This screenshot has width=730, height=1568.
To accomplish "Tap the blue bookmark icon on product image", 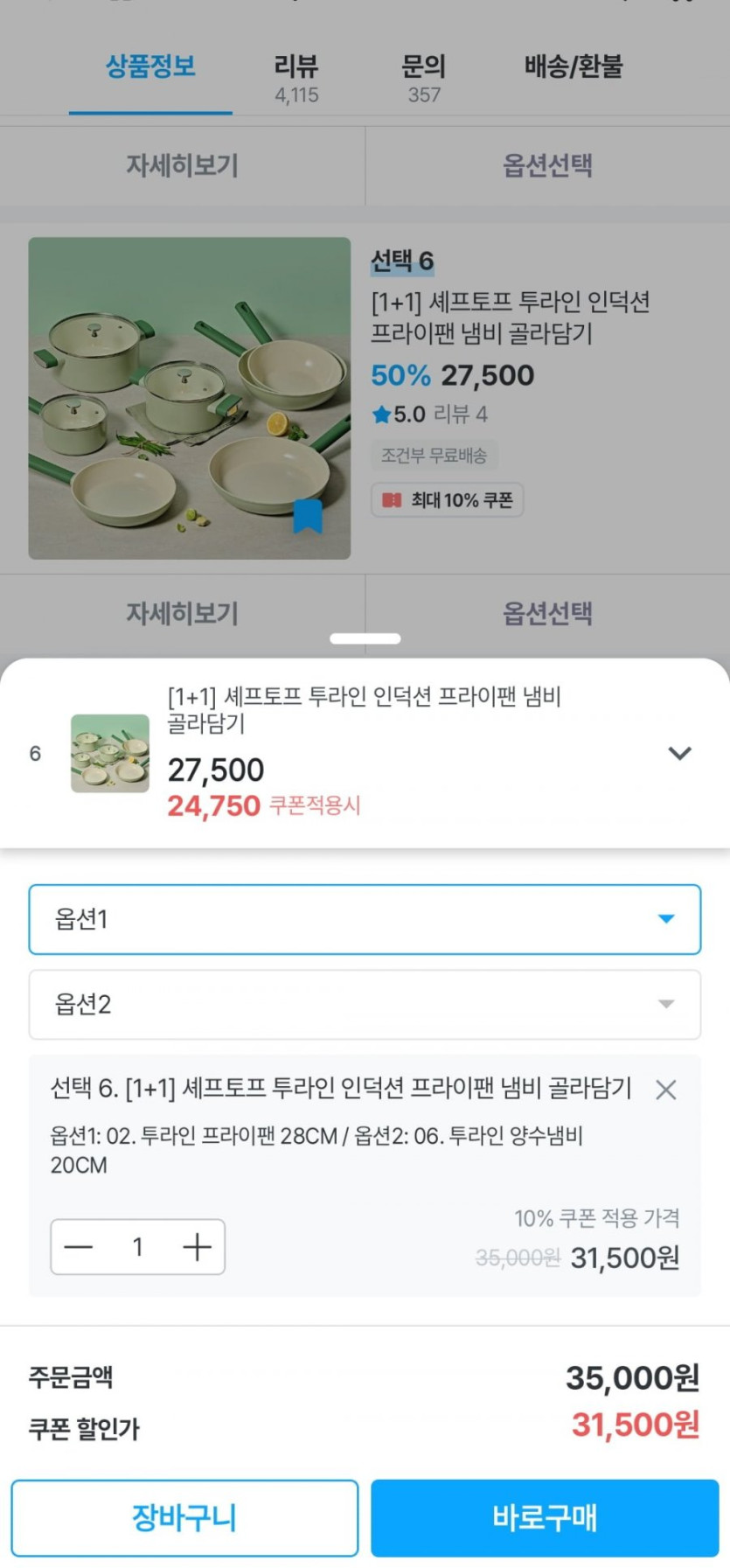I will click(307, 516).
